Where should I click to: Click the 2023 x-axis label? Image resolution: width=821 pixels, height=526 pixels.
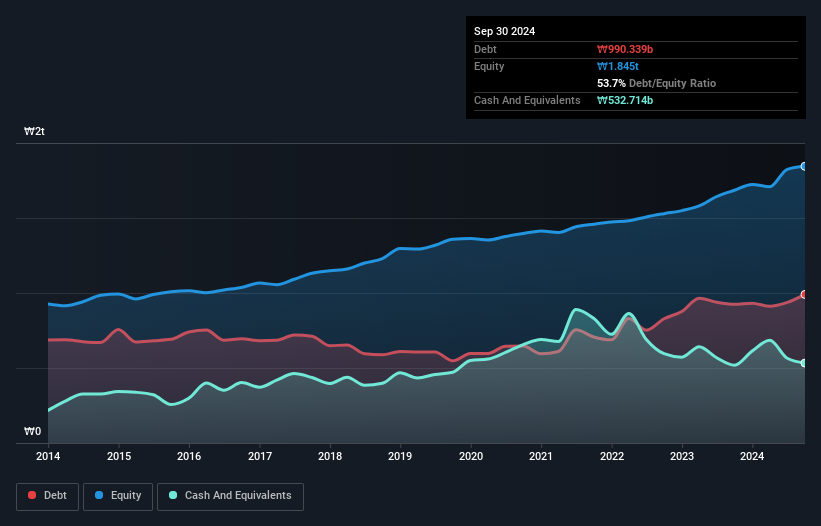click(x=682, y=456)
